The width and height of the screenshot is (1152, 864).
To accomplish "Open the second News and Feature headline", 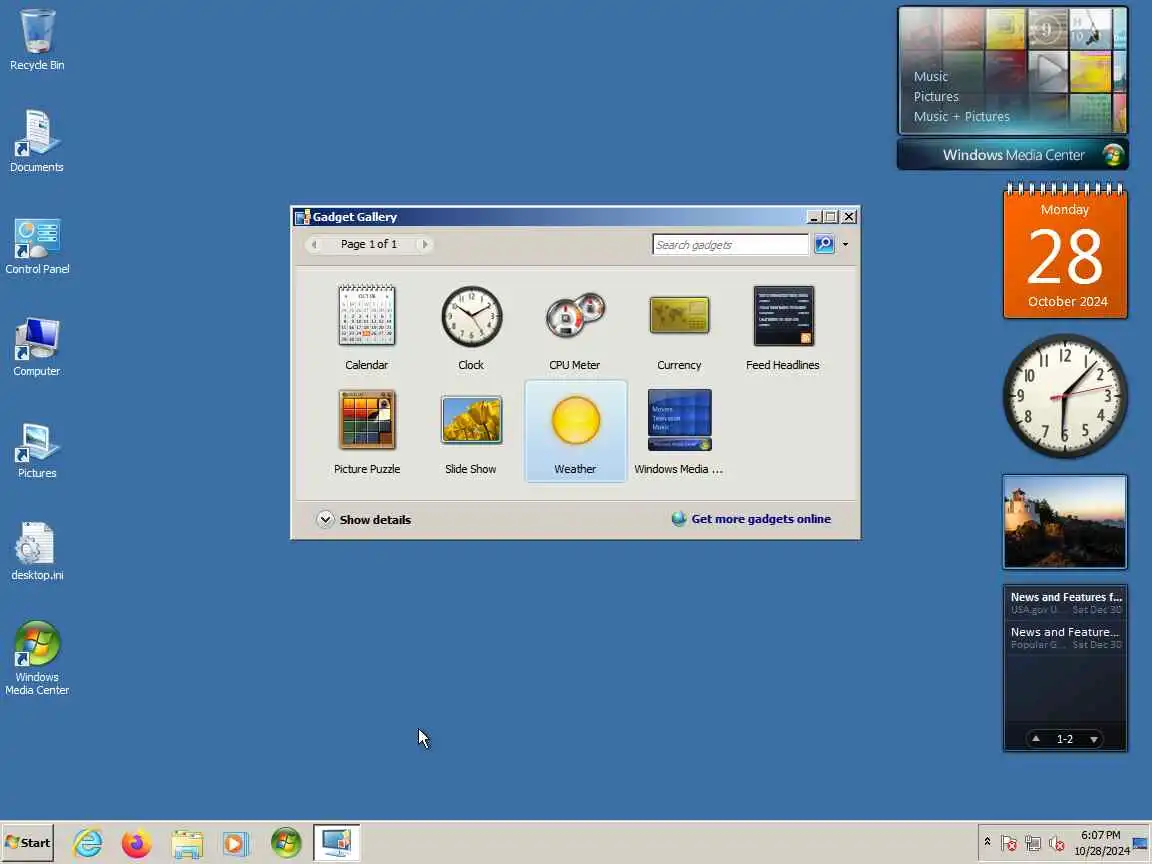I will (1065, 637).
